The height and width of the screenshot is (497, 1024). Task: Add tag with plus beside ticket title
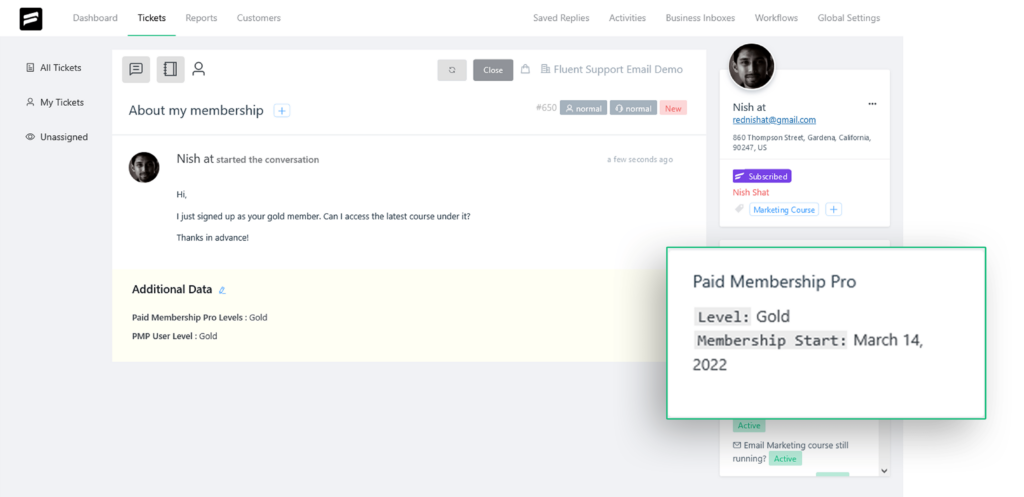click(281, 110)
